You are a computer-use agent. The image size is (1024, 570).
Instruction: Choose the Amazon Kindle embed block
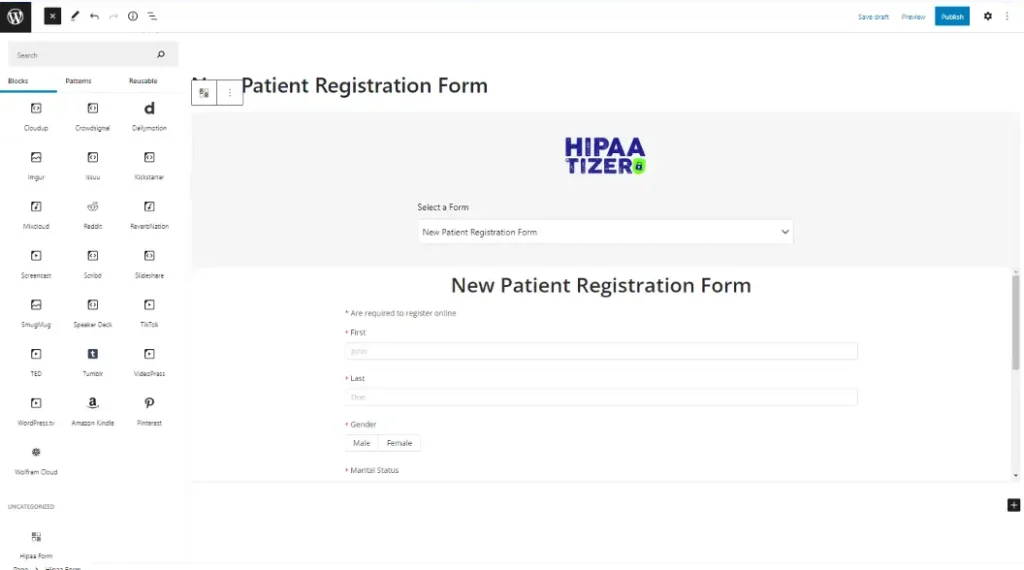[x=93, y=408]
